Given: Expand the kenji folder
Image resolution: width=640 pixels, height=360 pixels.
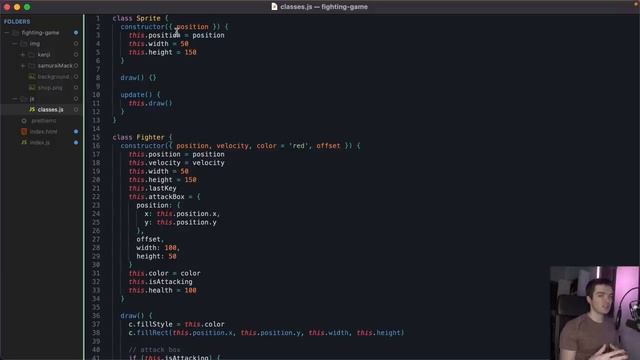Looking at the screenshot, I should click(x=23, y=55).
